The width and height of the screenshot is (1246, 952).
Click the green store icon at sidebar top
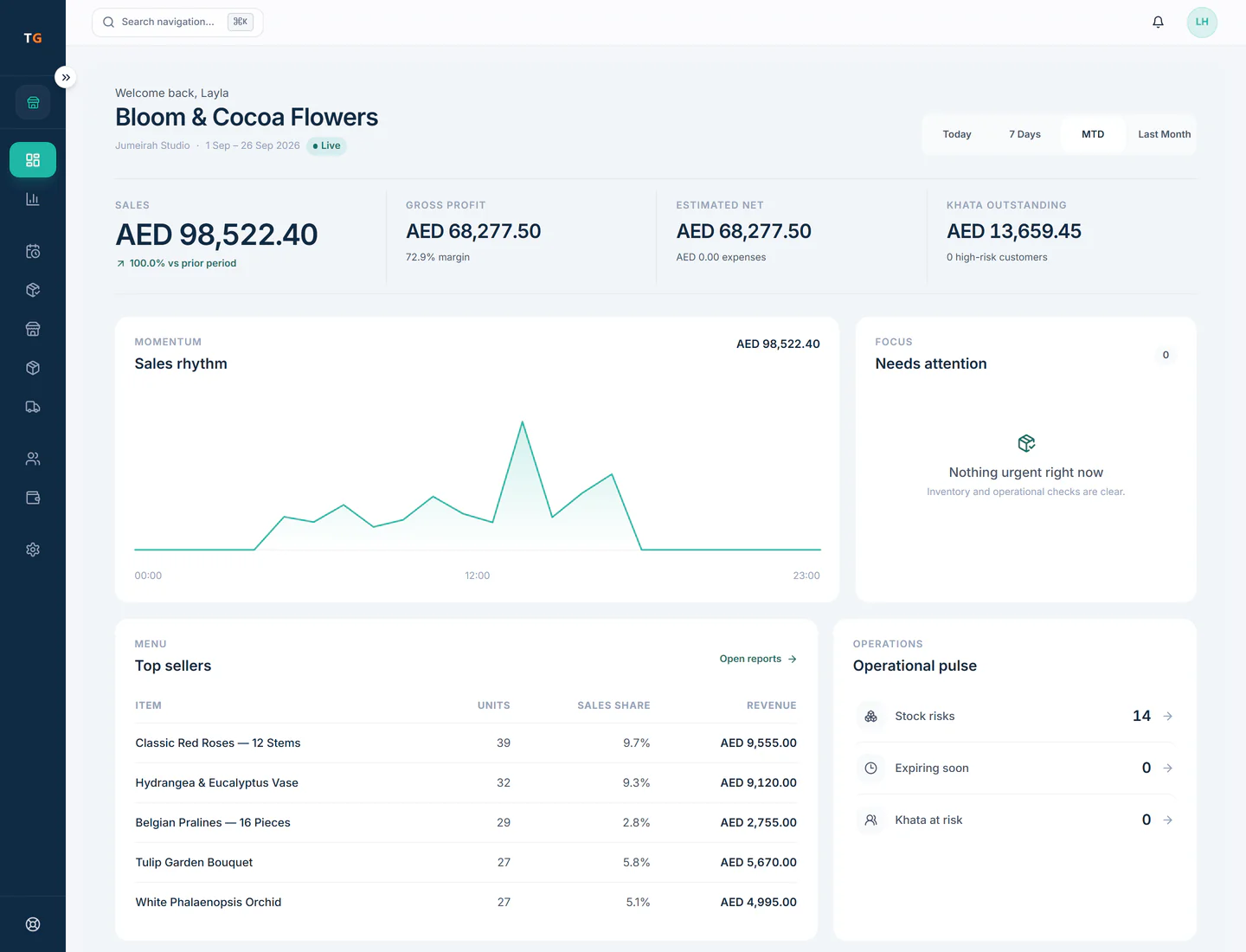tap(33, 102)
